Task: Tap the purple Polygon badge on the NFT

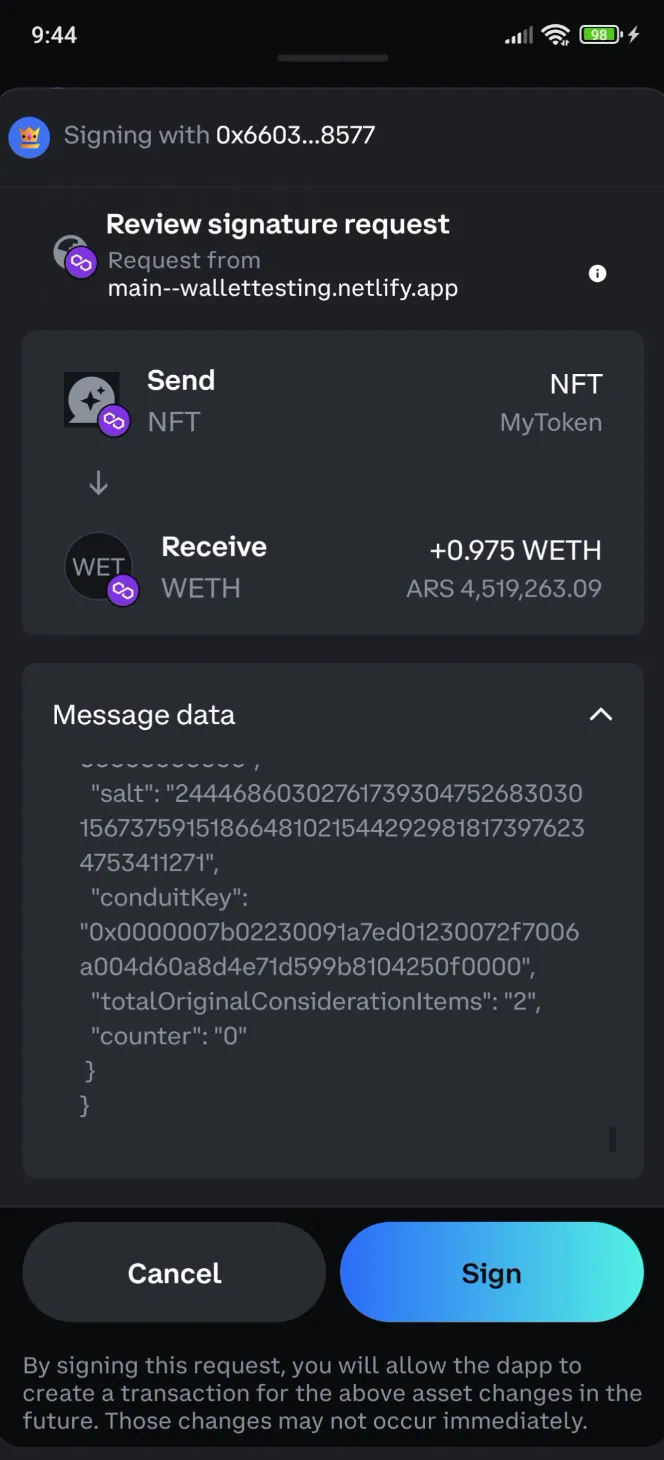Action: [113, 422]
